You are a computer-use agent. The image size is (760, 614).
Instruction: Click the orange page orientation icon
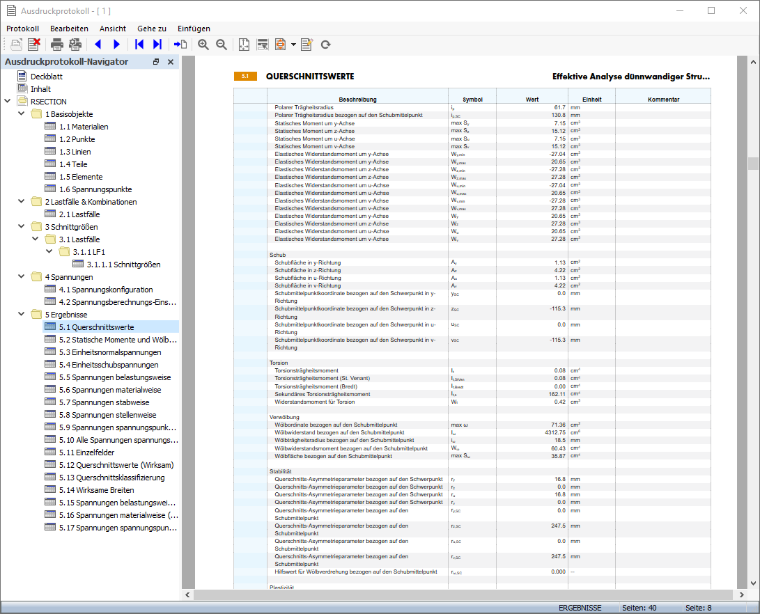281,44
